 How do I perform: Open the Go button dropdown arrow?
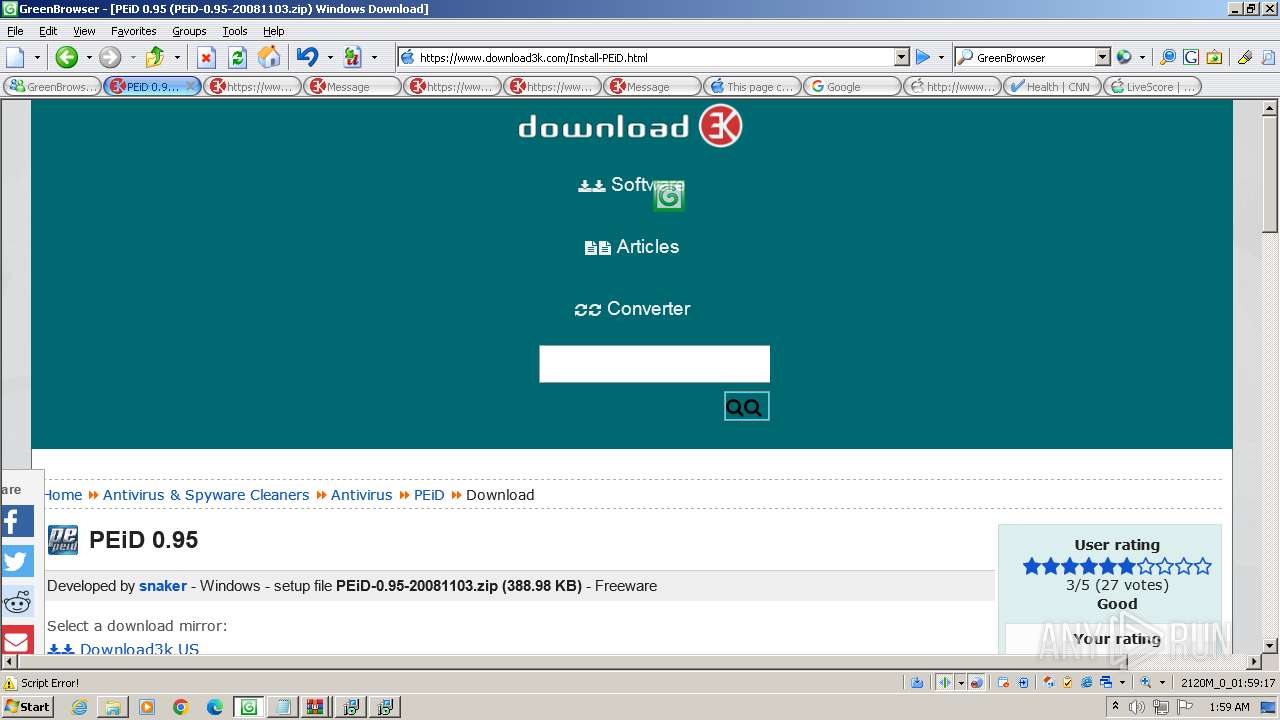941,57
